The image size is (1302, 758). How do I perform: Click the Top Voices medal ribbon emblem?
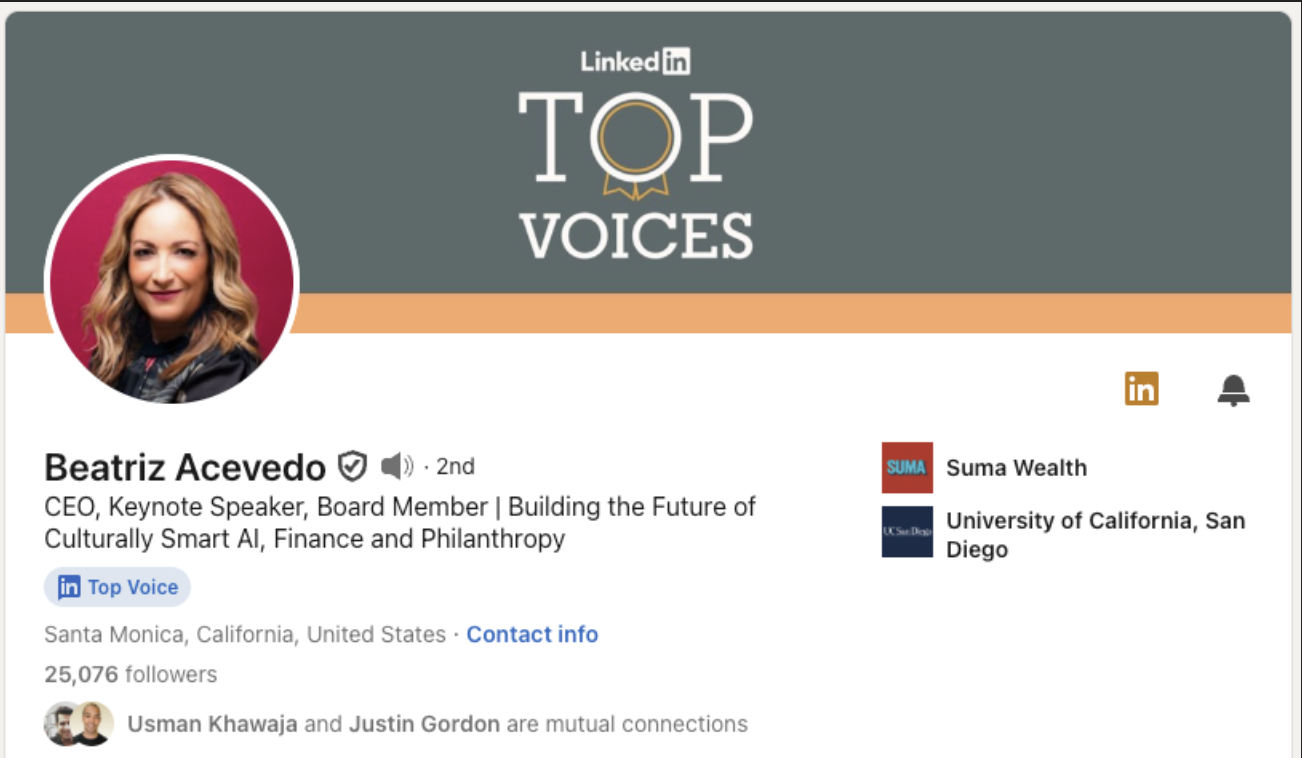[x=635, y=145]
